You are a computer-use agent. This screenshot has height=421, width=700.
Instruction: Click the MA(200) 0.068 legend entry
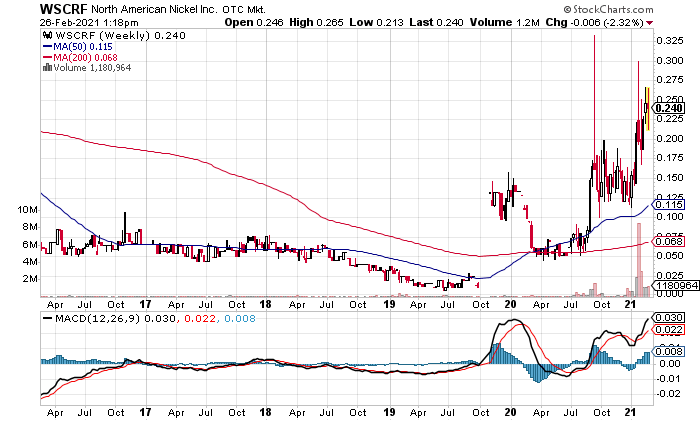[80, 58]
